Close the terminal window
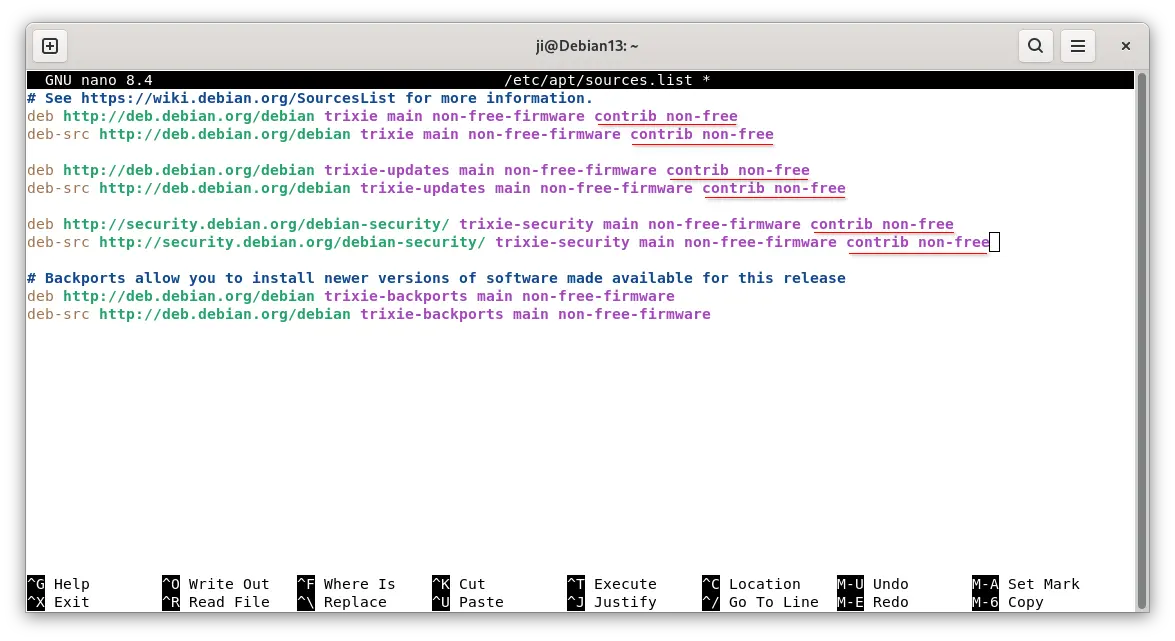This screenshot has width=1175, height=641. coord(1126,46)
